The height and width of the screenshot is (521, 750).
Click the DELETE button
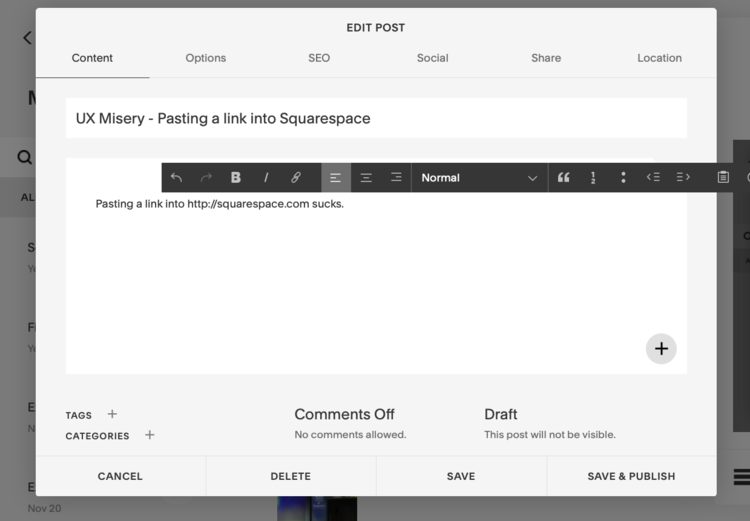tap(291, 476)
